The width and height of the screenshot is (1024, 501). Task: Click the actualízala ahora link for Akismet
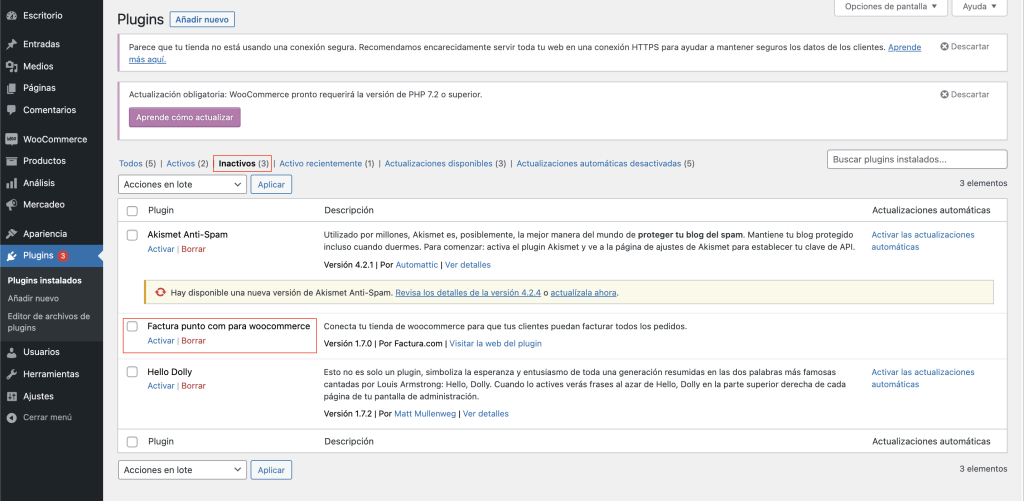583,293
